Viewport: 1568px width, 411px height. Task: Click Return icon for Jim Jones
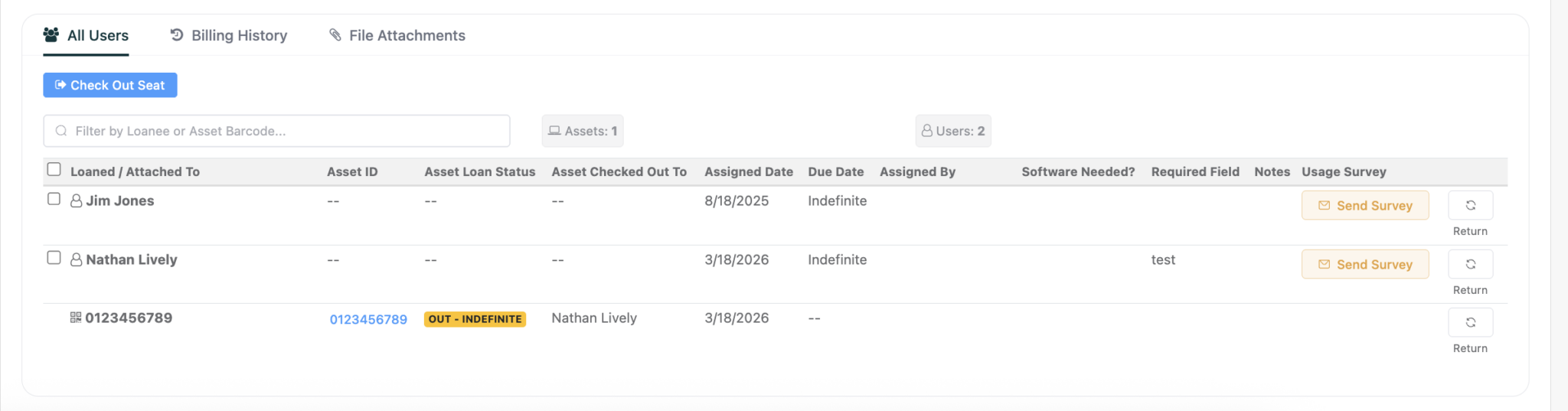pyautogui.click(x=1470, y=205)
